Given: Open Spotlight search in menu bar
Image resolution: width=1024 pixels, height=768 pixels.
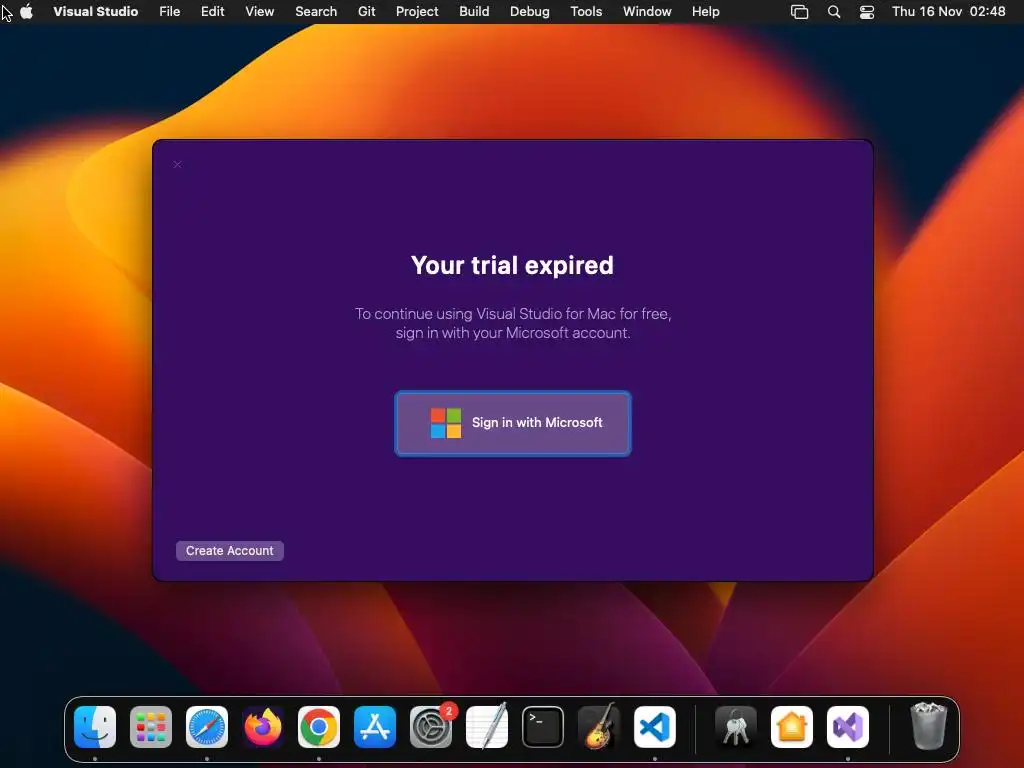Looking at the screenshot, I should coord(834,12).
